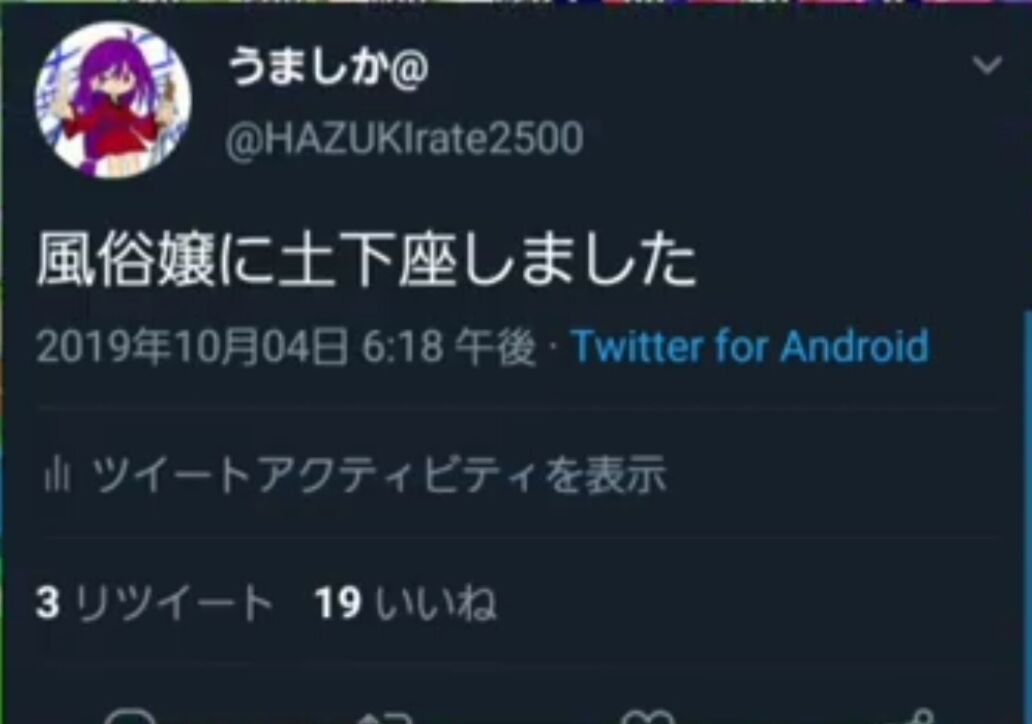Click the Twitter for Android source link

(x=750, y=346)
